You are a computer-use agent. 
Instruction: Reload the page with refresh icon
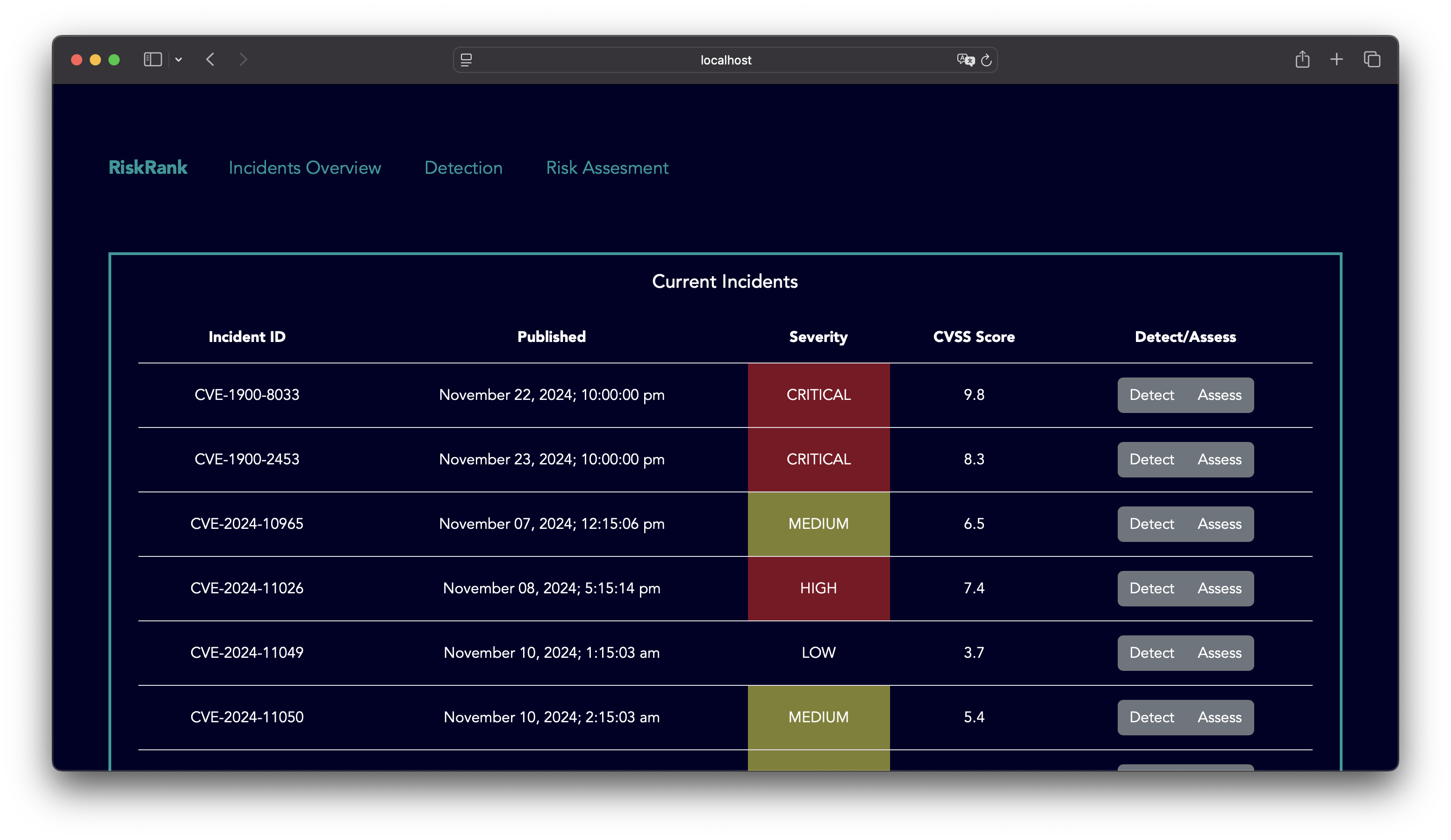click(x=986, y=60)
